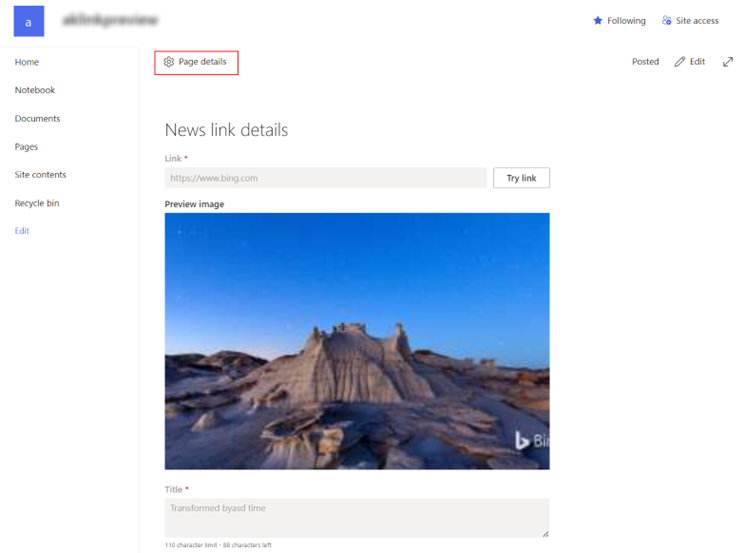Select Documents in the side navigation
744x553 pixels.
(37, 119)
